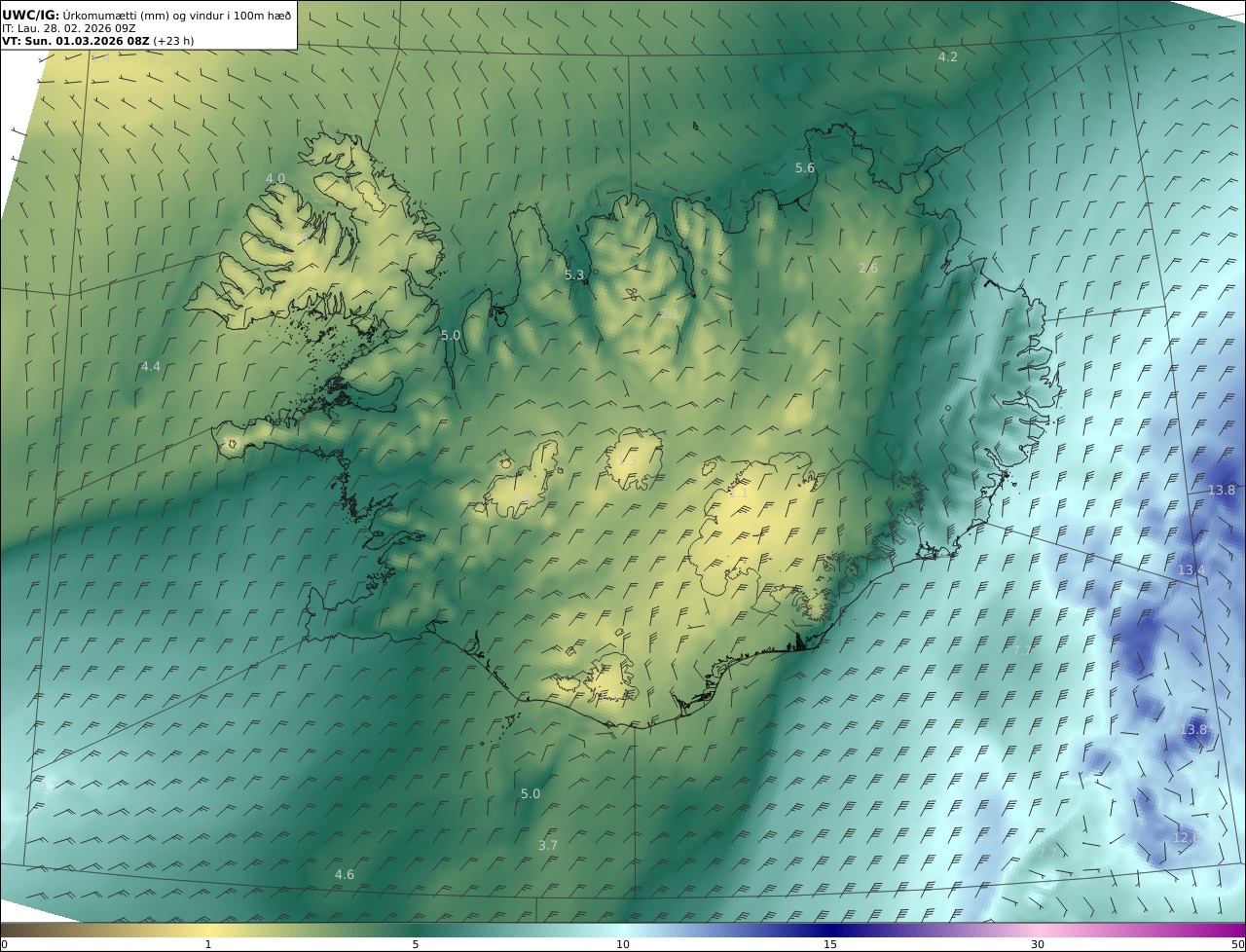Click the 5.0 label just above 3.7
1246x952 pixels.
[x=530, y=793]
